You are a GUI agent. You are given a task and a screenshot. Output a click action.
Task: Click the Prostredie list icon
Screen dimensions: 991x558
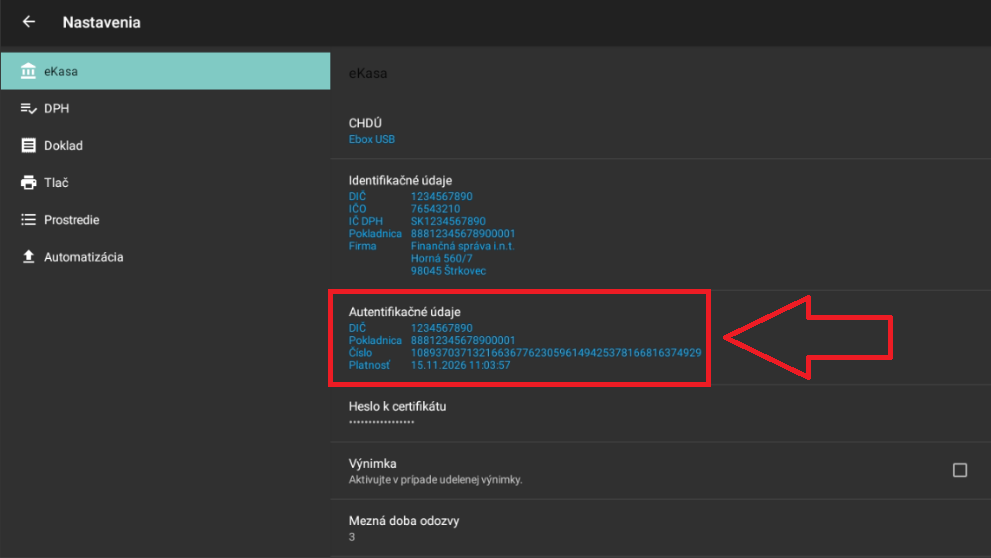click(28, 220)
